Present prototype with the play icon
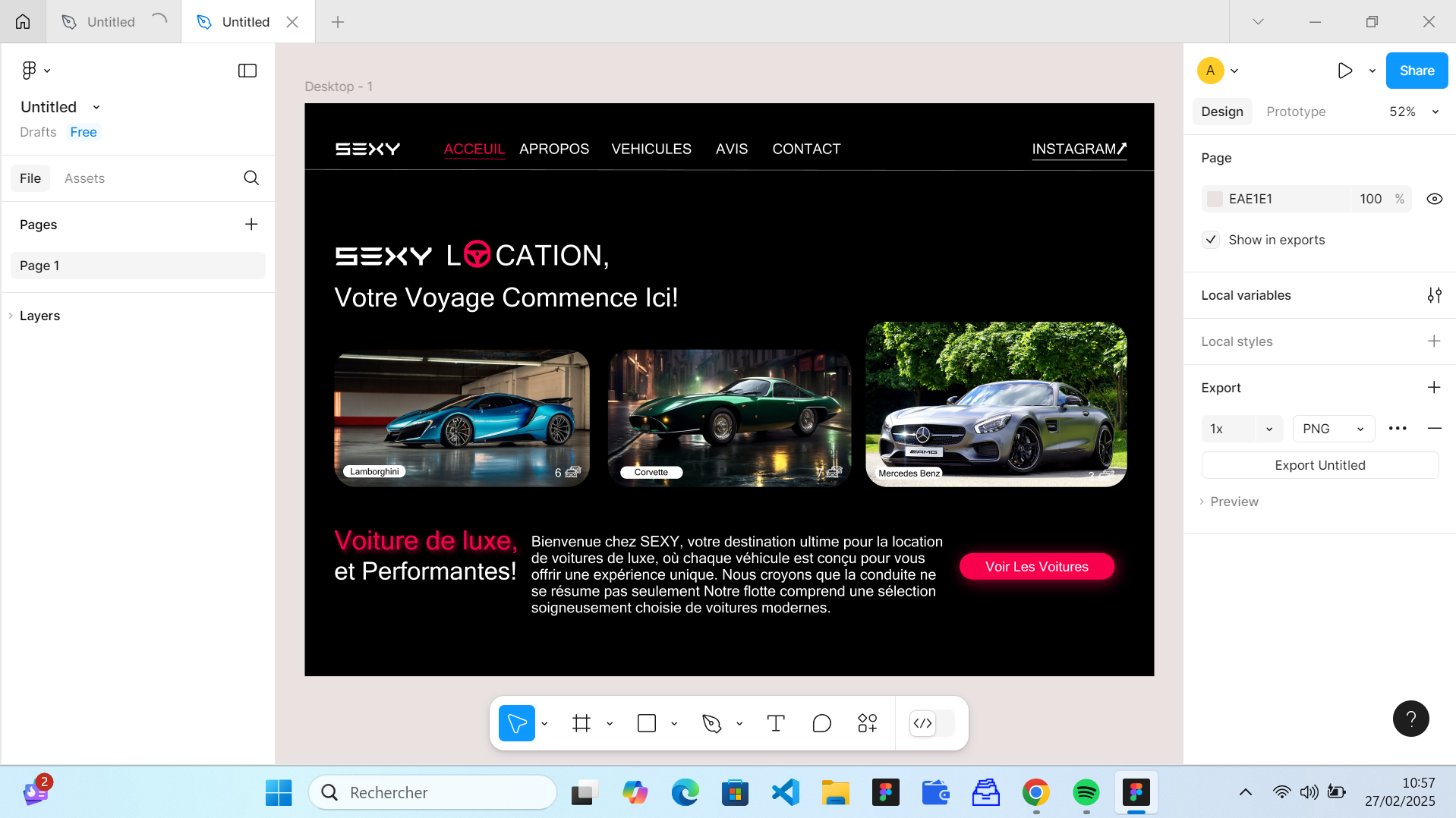Viewport: 1456px width, 818px height. pos(1344,71)
